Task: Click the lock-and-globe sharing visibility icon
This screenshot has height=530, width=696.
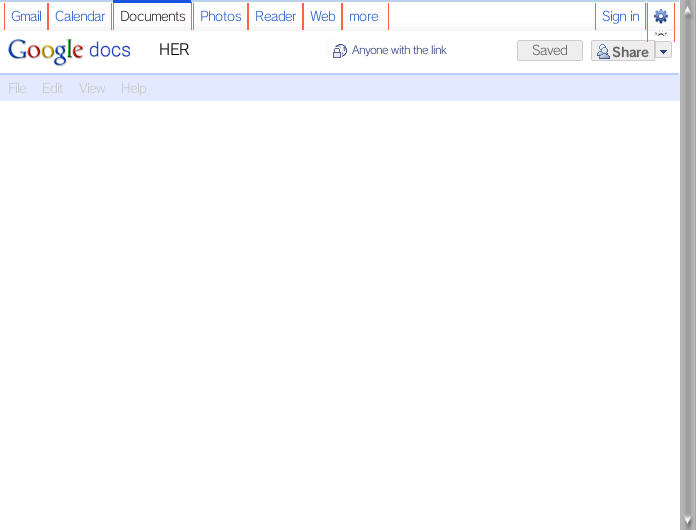Action: [340, 51]
